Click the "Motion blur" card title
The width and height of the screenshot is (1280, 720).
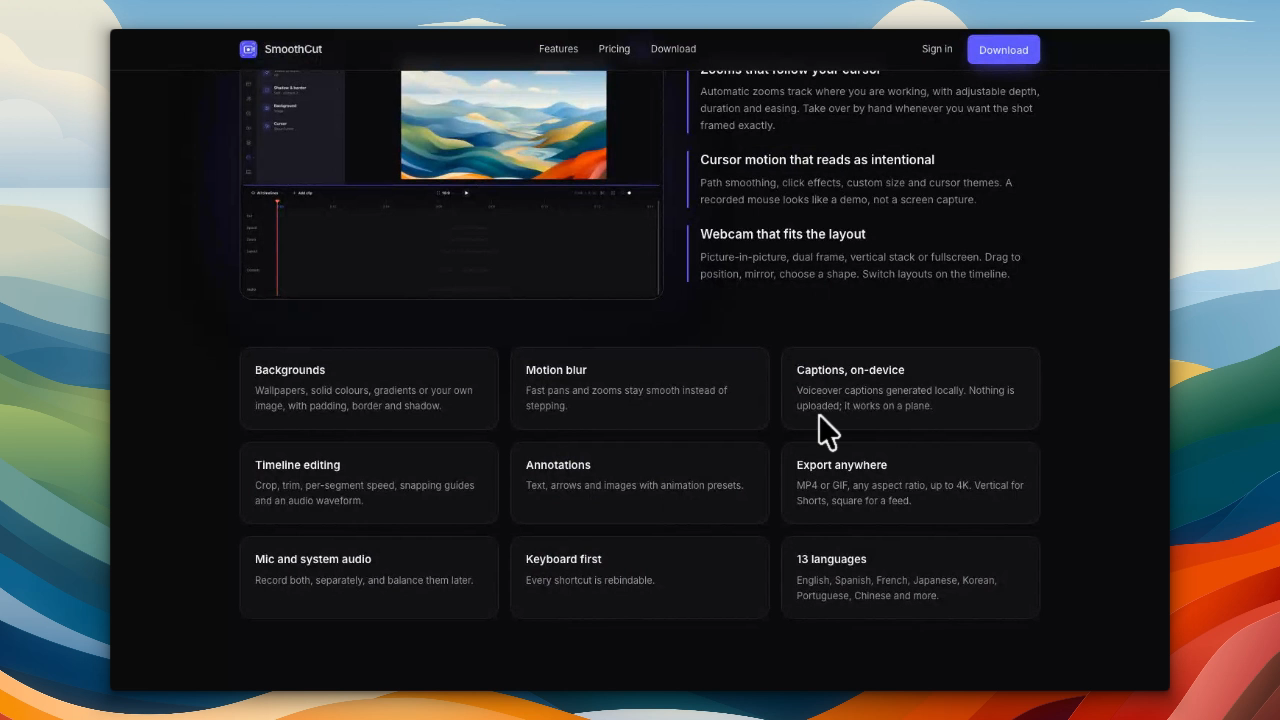pos(556,370)
